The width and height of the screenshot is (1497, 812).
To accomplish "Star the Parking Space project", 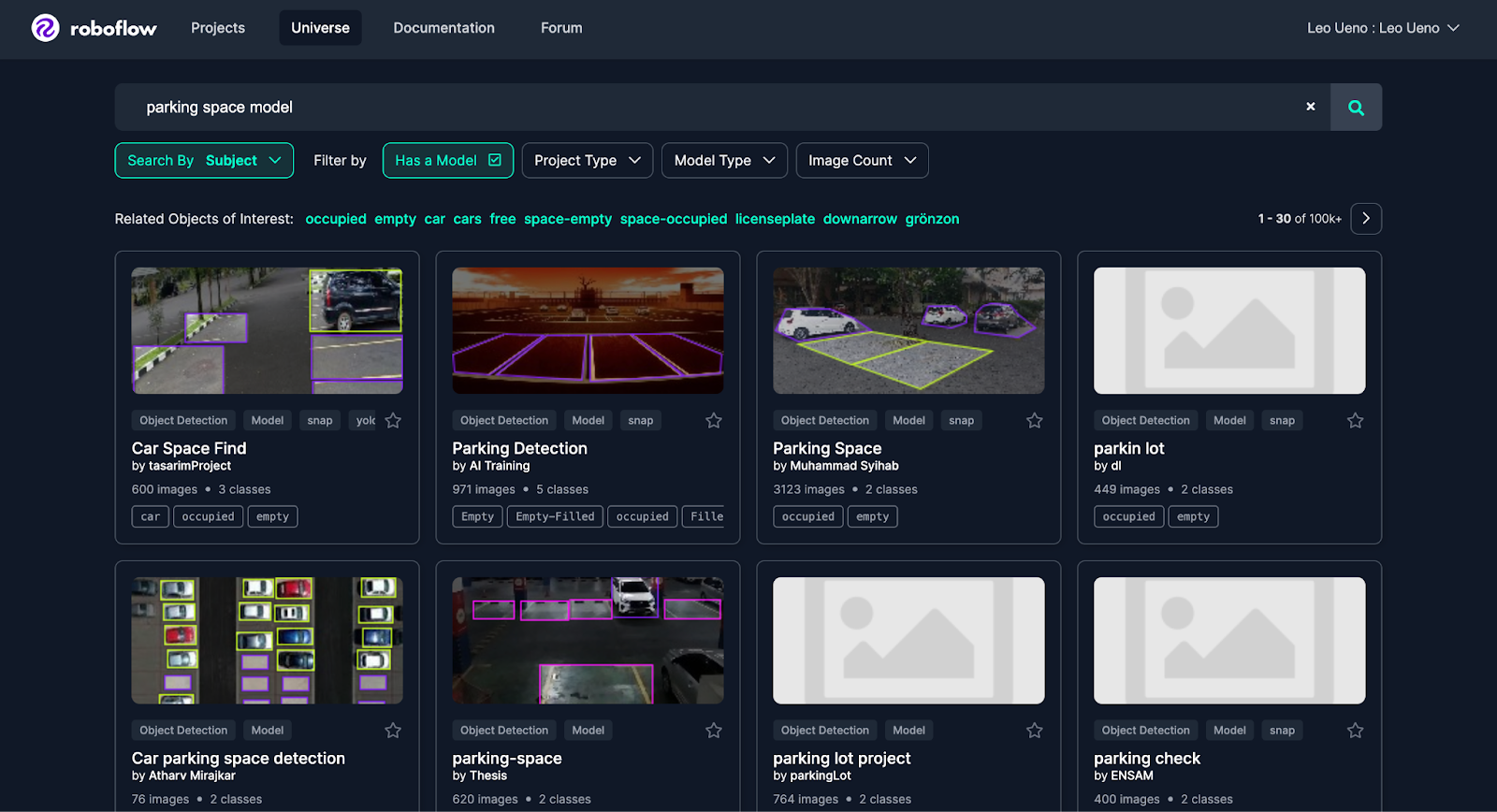I will (x=1035, y=421).
